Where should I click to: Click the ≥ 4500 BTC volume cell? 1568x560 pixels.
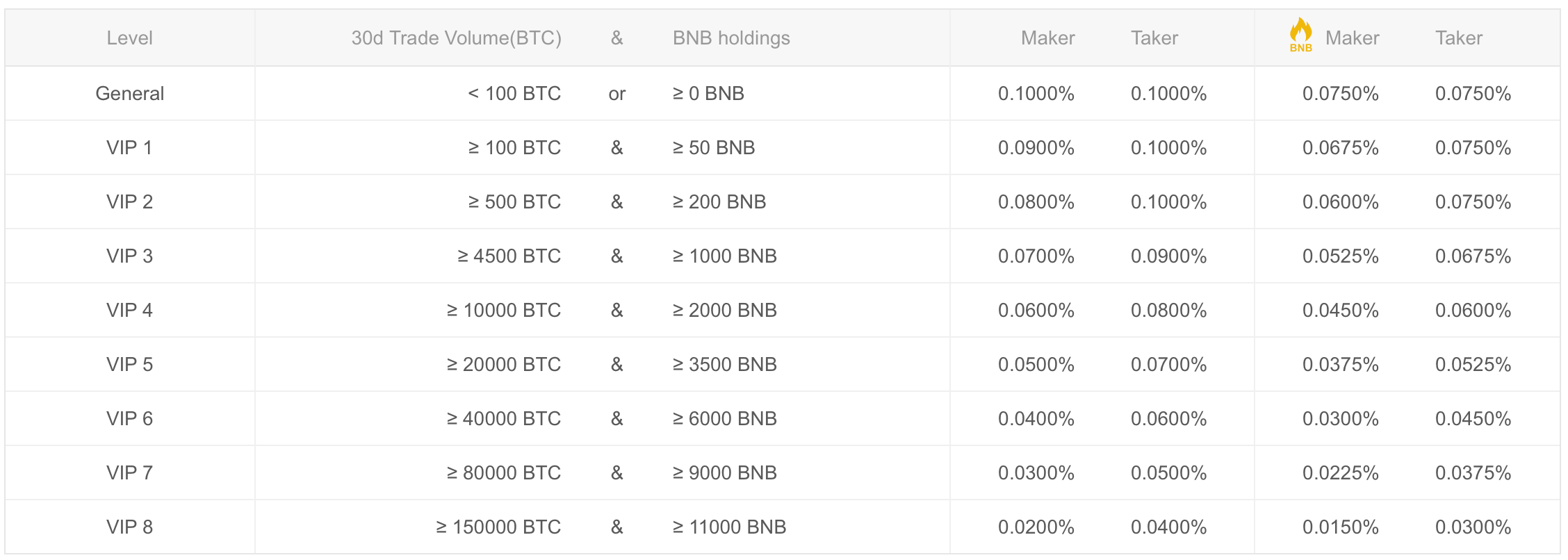(509, 256)
